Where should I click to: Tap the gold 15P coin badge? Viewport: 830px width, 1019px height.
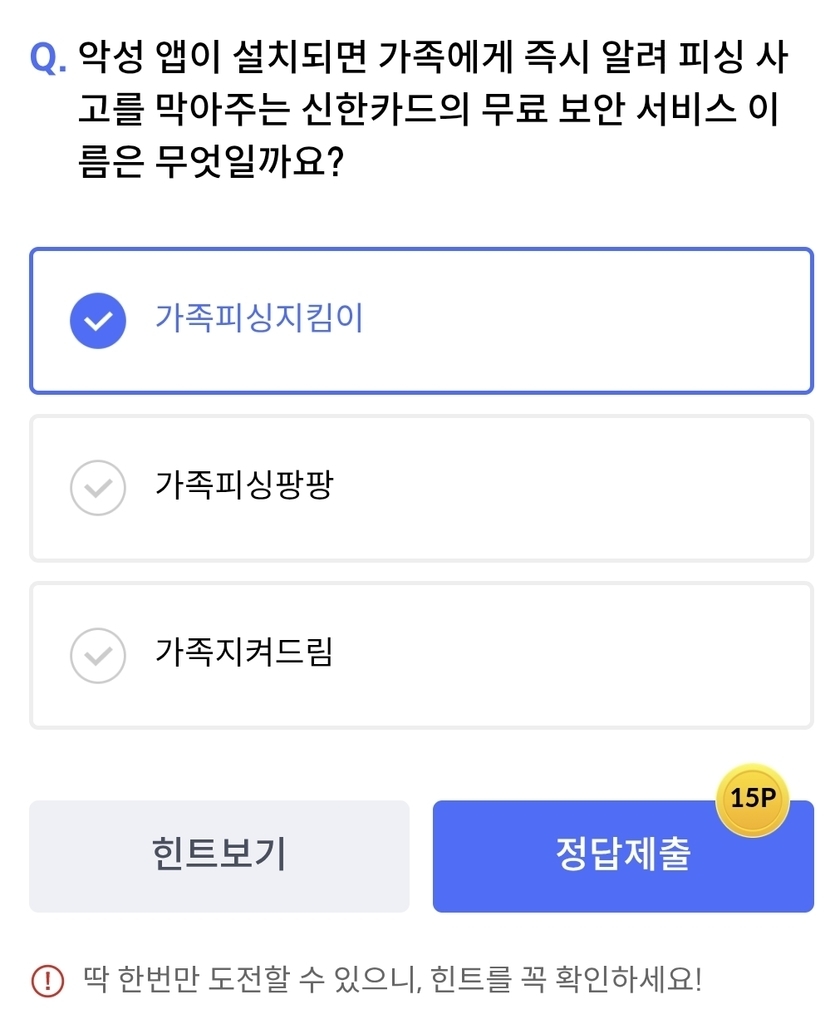753,800
